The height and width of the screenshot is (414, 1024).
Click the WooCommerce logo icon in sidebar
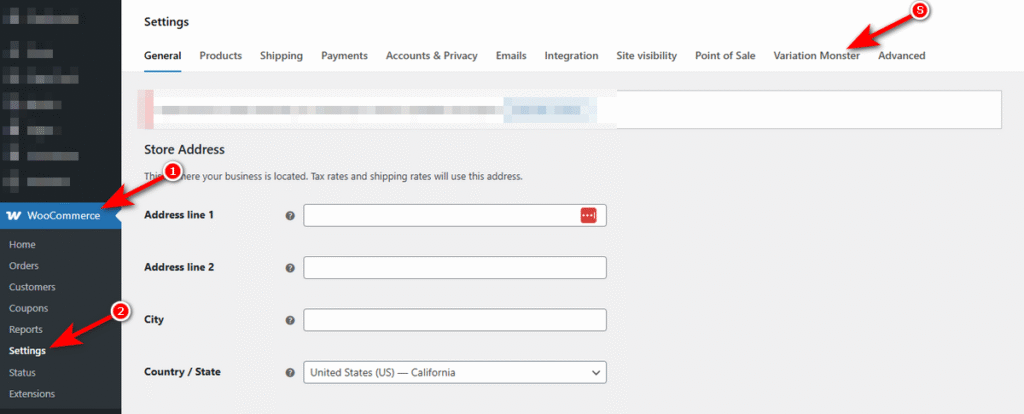pos(14,216)
